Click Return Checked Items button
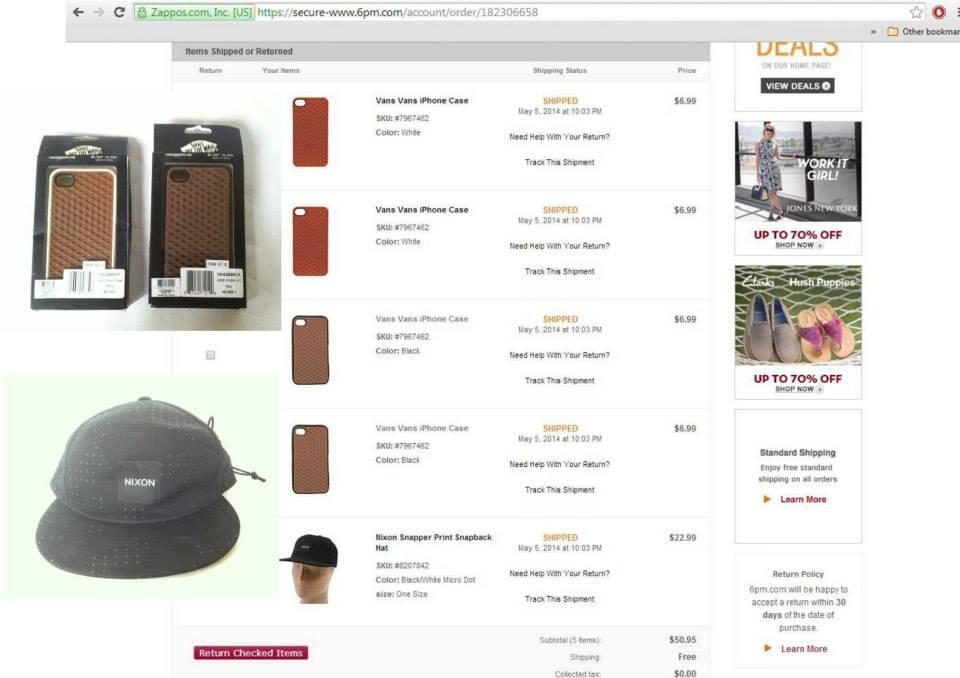 tap(250, 653)
